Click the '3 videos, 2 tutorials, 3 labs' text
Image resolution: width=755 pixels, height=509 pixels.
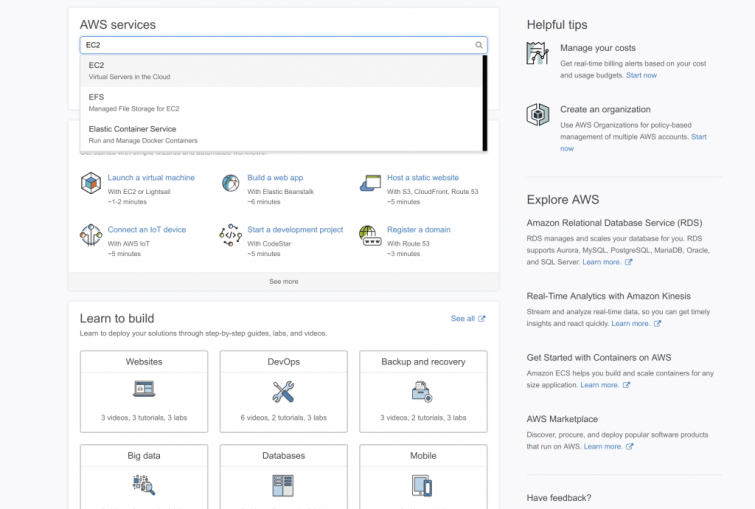coord(423,418)
